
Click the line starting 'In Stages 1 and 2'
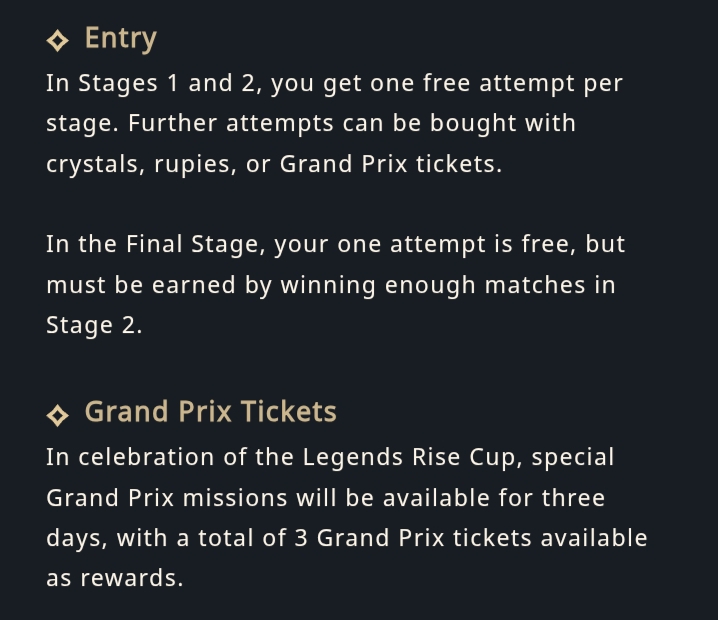point(334,84)
